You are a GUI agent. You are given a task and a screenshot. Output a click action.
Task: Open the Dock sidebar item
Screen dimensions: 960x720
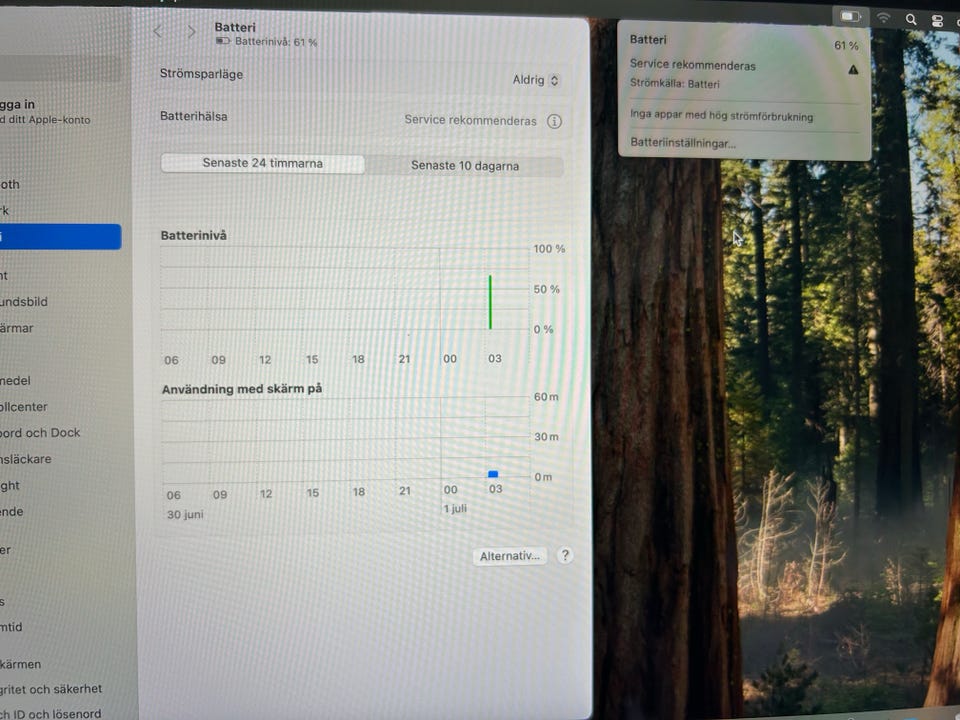tap(40, 432)
